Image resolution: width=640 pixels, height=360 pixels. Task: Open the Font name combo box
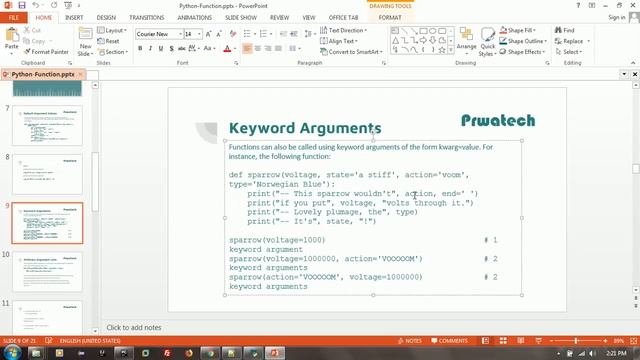click(x=159, y=34)
